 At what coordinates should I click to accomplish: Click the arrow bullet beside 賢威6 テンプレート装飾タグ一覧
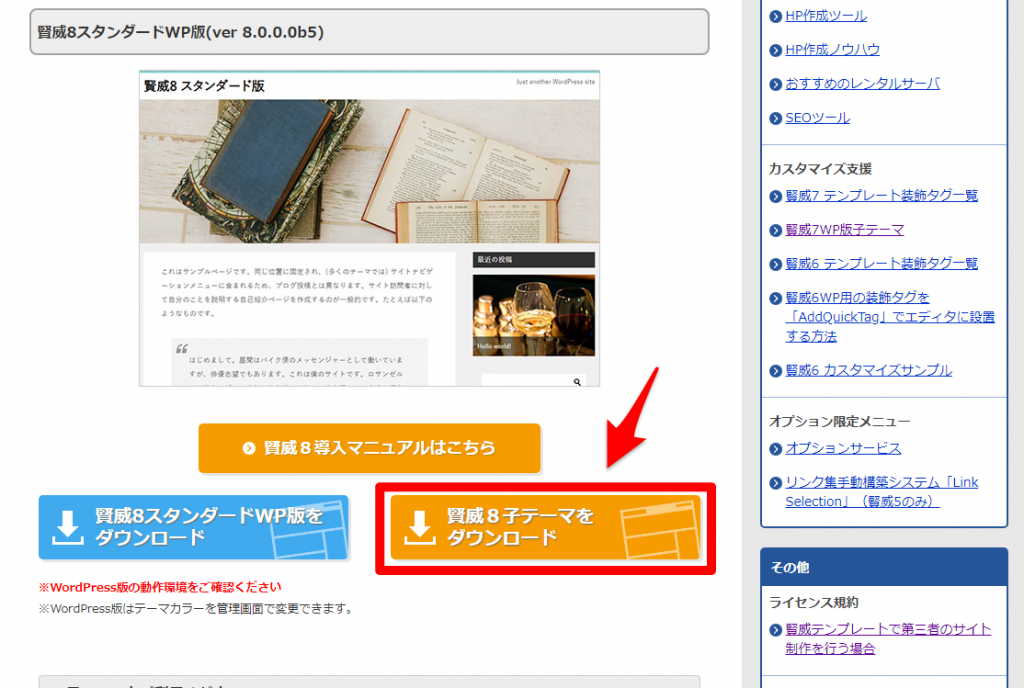(x=776, y=264)
